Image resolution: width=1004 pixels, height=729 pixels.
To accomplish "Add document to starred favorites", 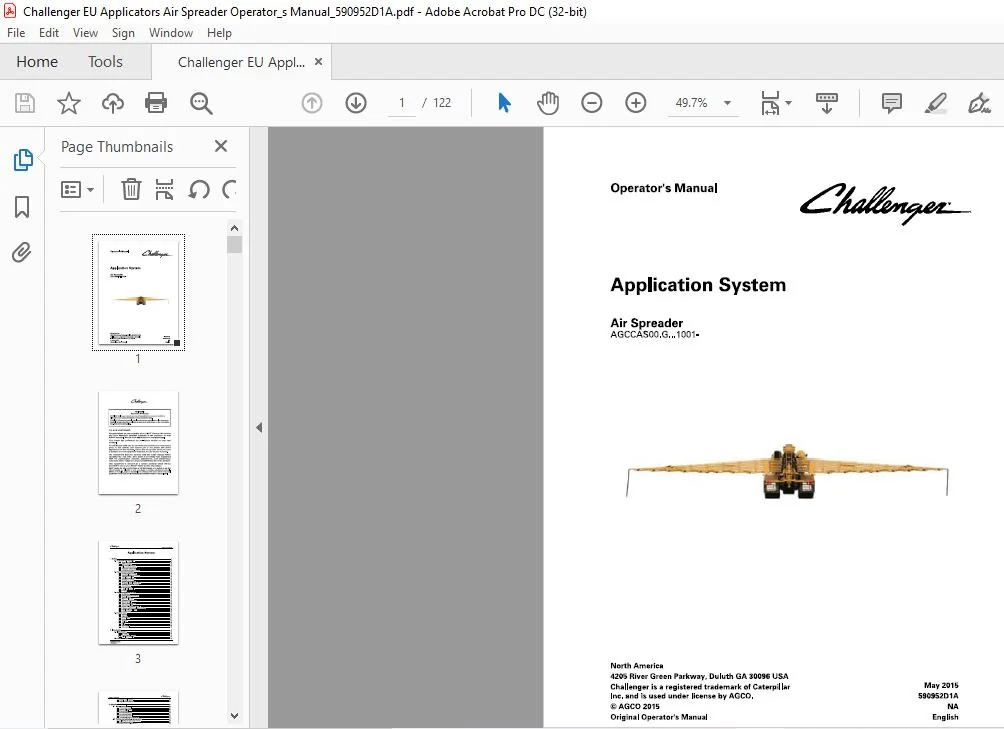I will coord(69,103).
